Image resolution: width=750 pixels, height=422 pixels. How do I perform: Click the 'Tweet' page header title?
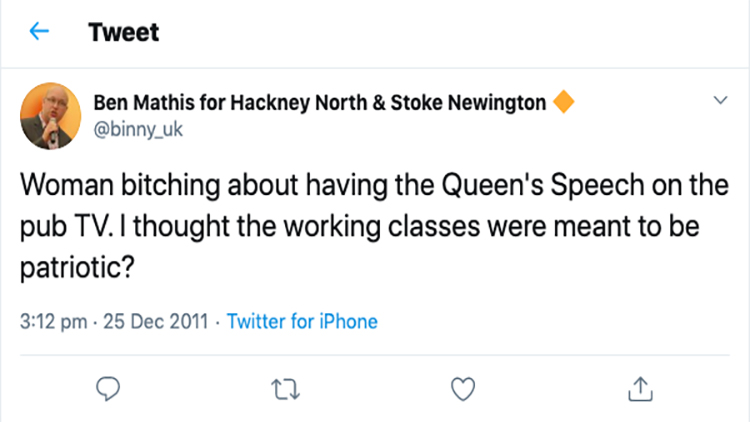pyautogui.click(x=123, y=32)
